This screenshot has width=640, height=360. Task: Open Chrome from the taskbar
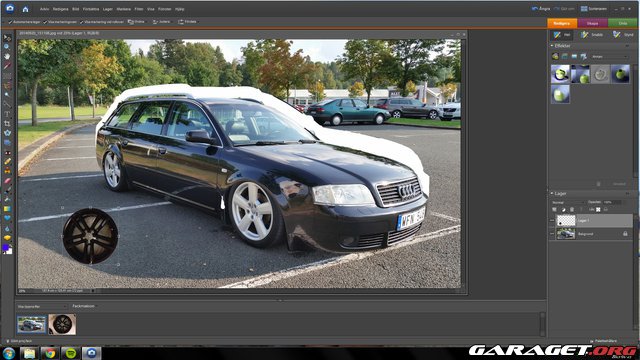pyautogui.click(x=50, y=353)
